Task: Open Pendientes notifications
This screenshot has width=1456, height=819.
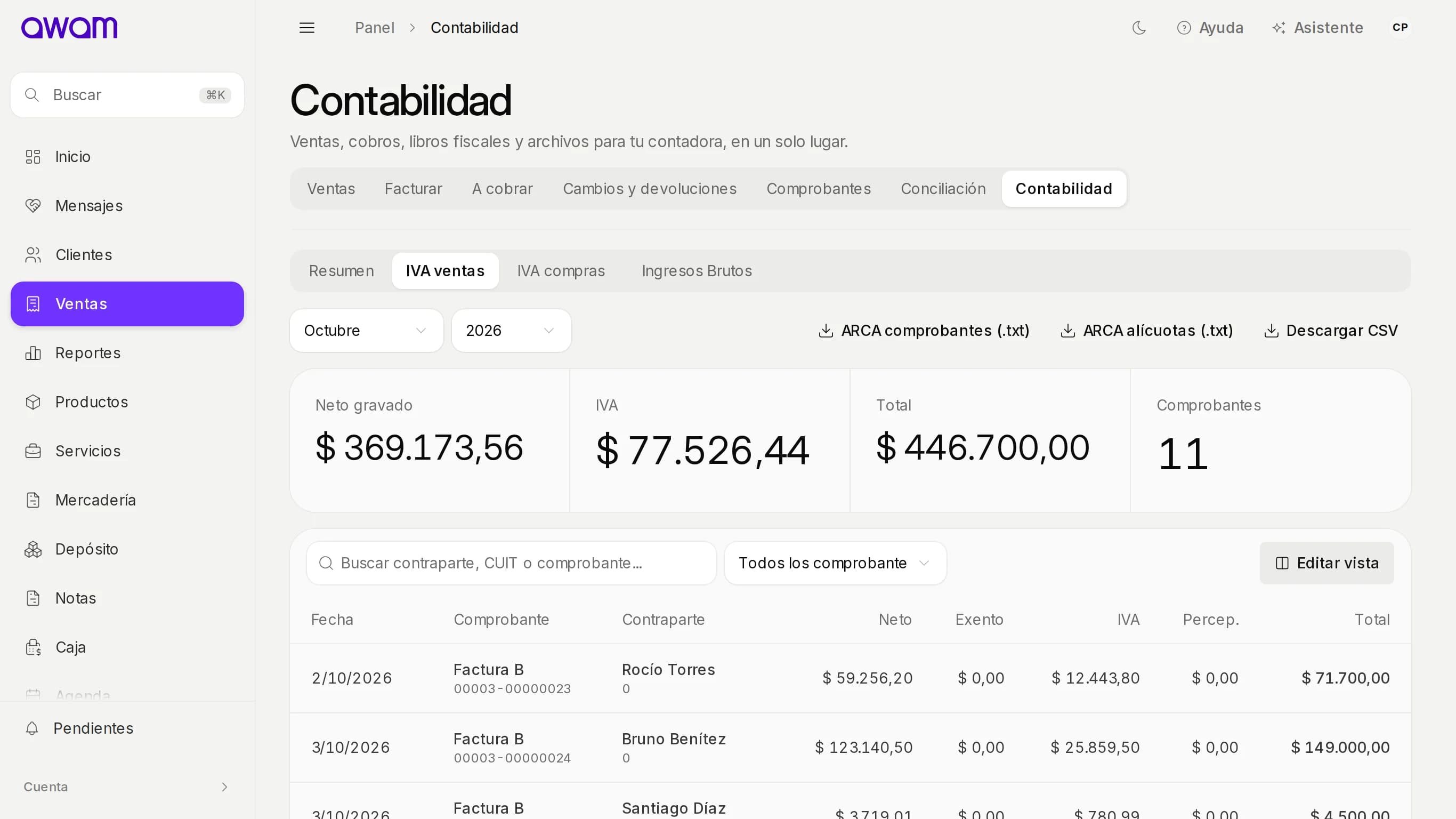Action: pos(127,728)
